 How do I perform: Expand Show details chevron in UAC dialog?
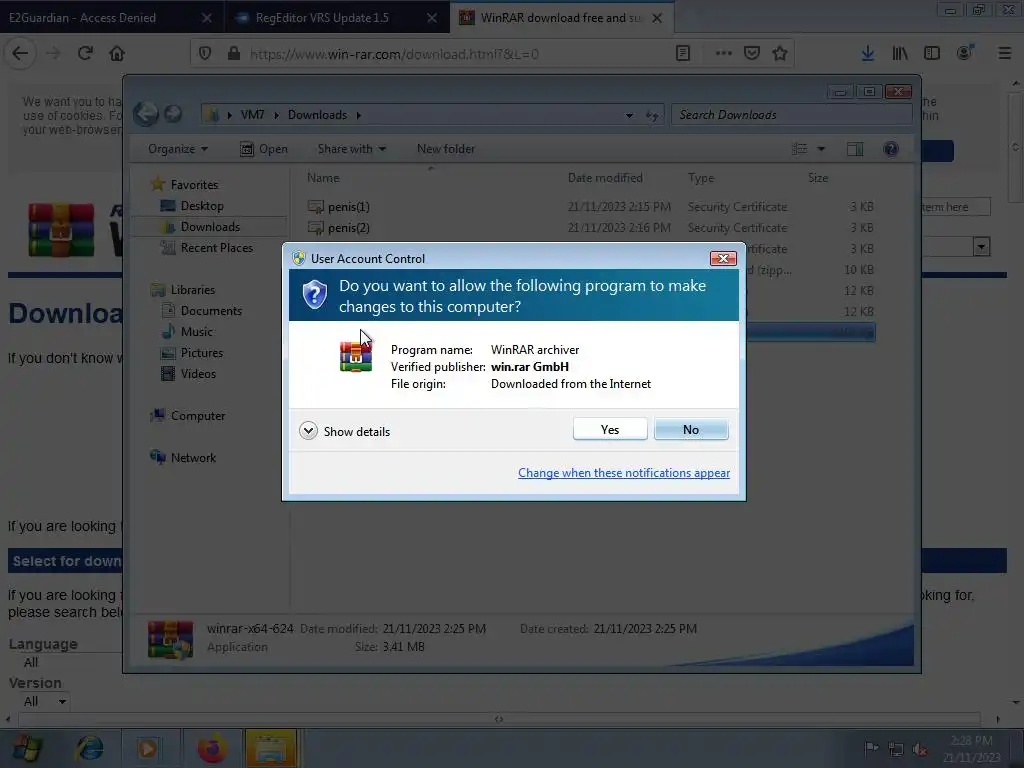308,430
